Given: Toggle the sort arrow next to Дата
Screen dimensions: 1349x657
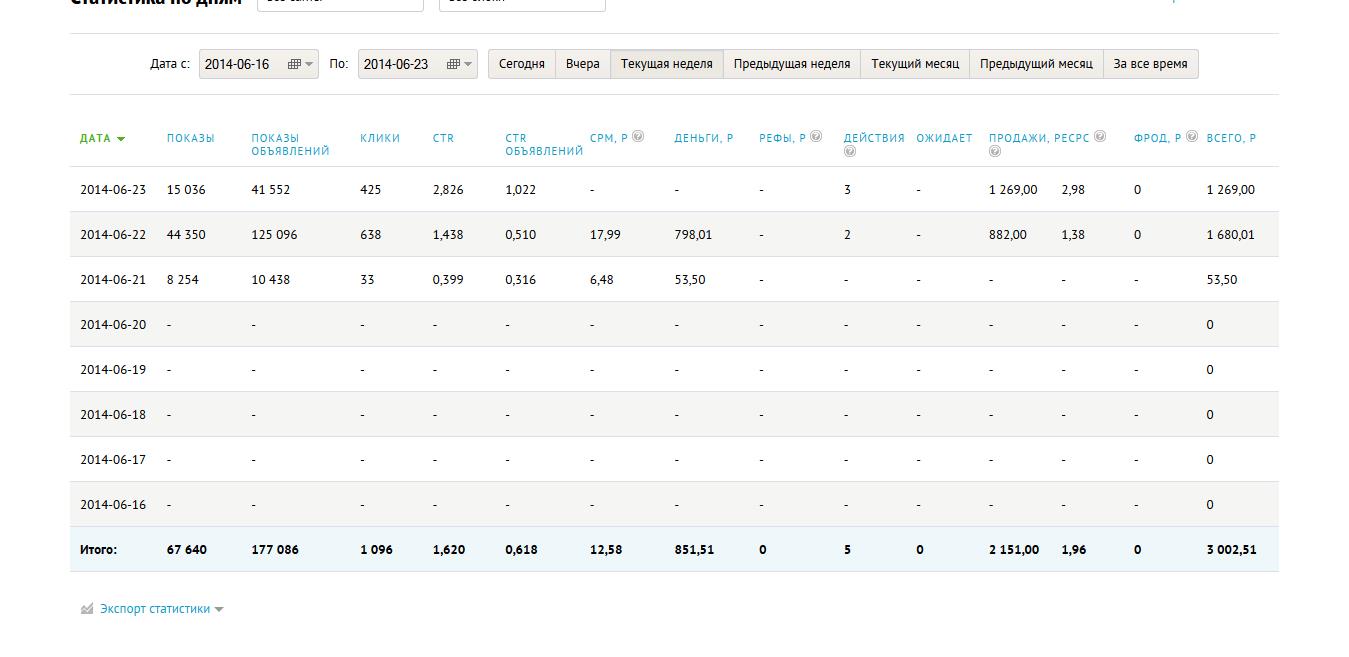Looking at the screenshot, I should tap(121, 139).
